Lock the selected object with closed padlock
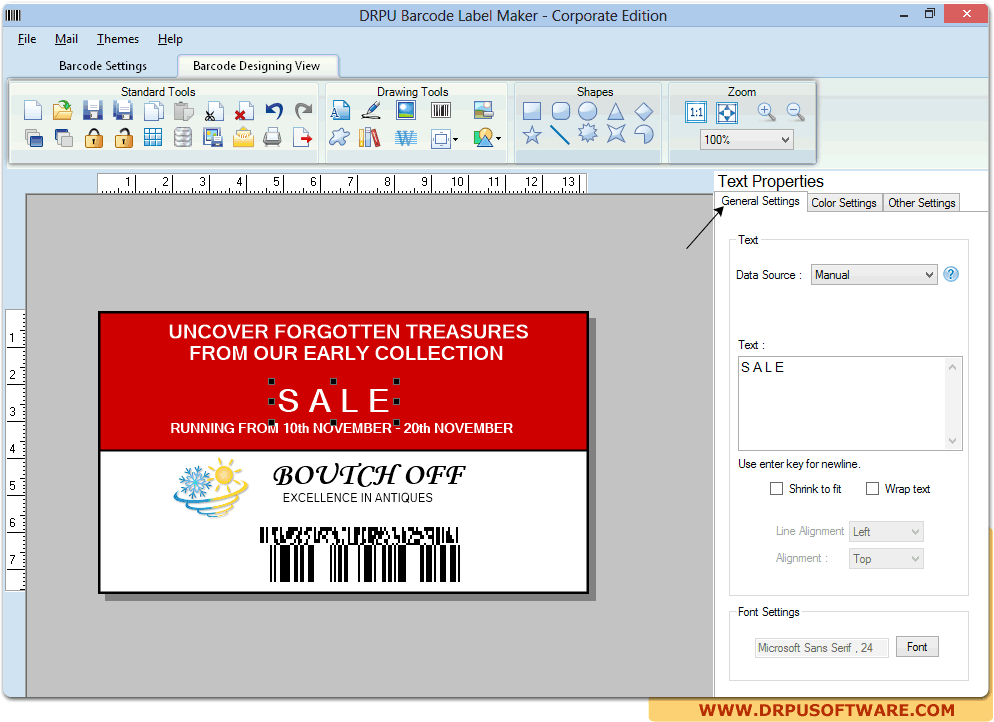The image size is (994, 722). click(94, 138)
